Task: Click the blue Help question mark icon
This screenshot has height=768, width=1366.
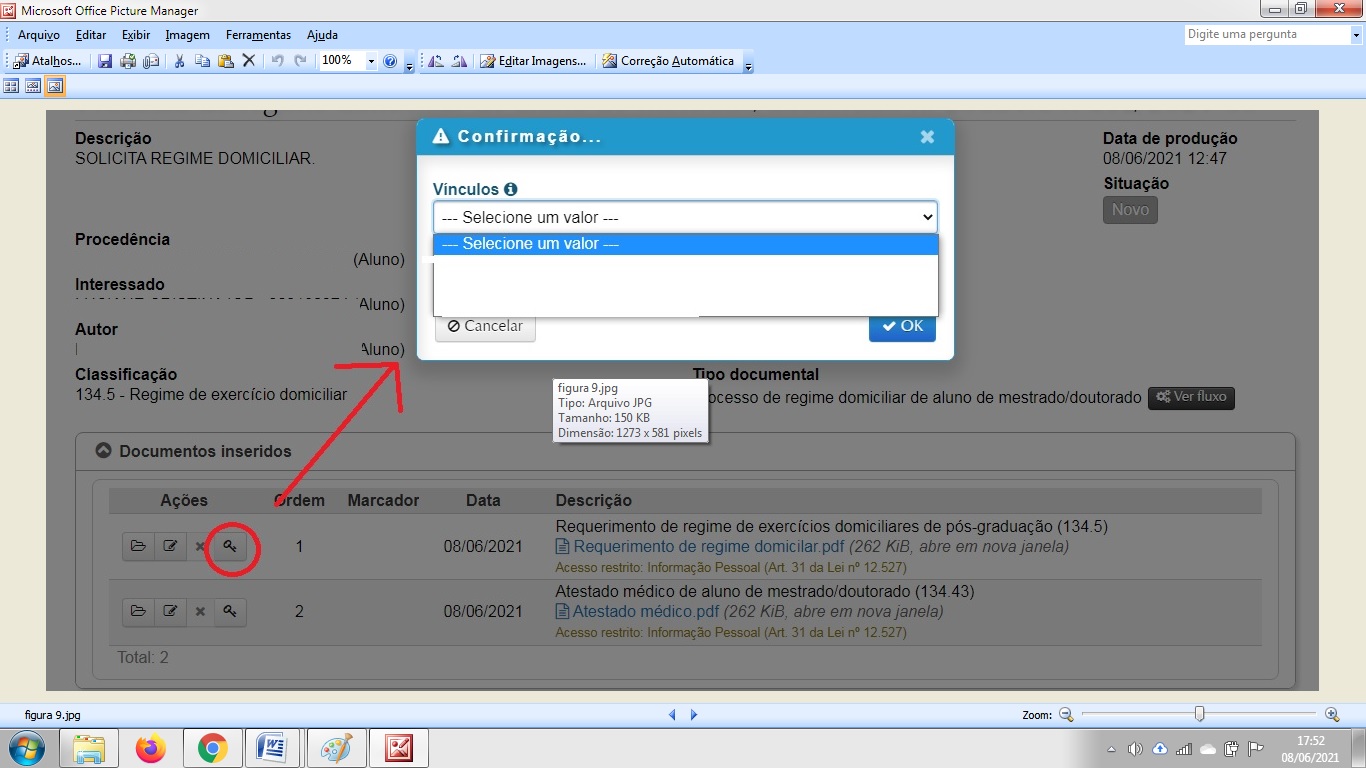Action: pyautogui.click(x=390, y=61)
